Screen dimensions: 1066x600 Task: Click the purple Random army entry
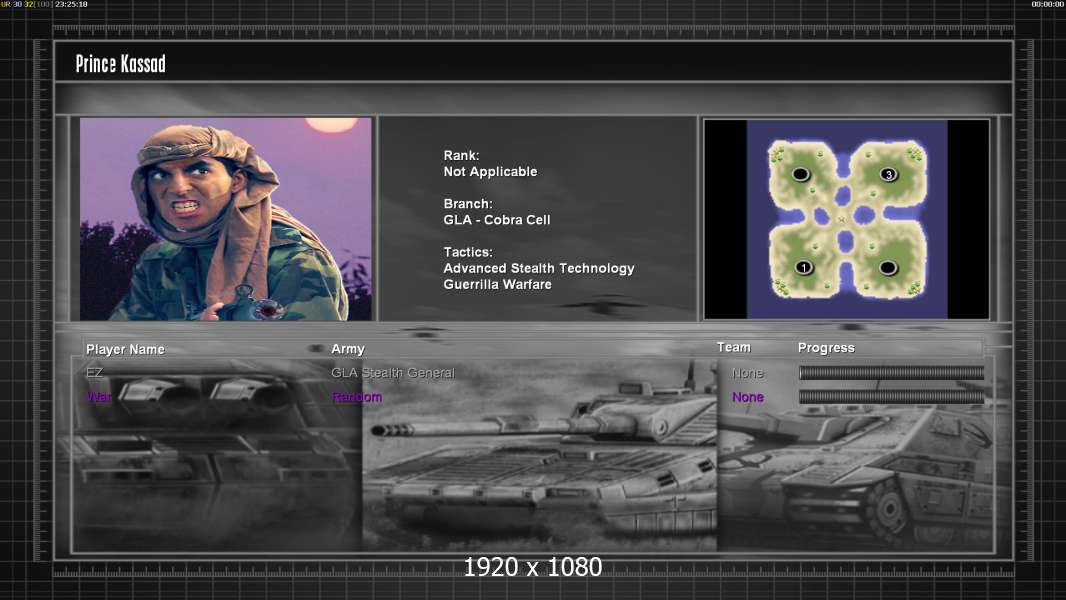click(x=357, y=397)
